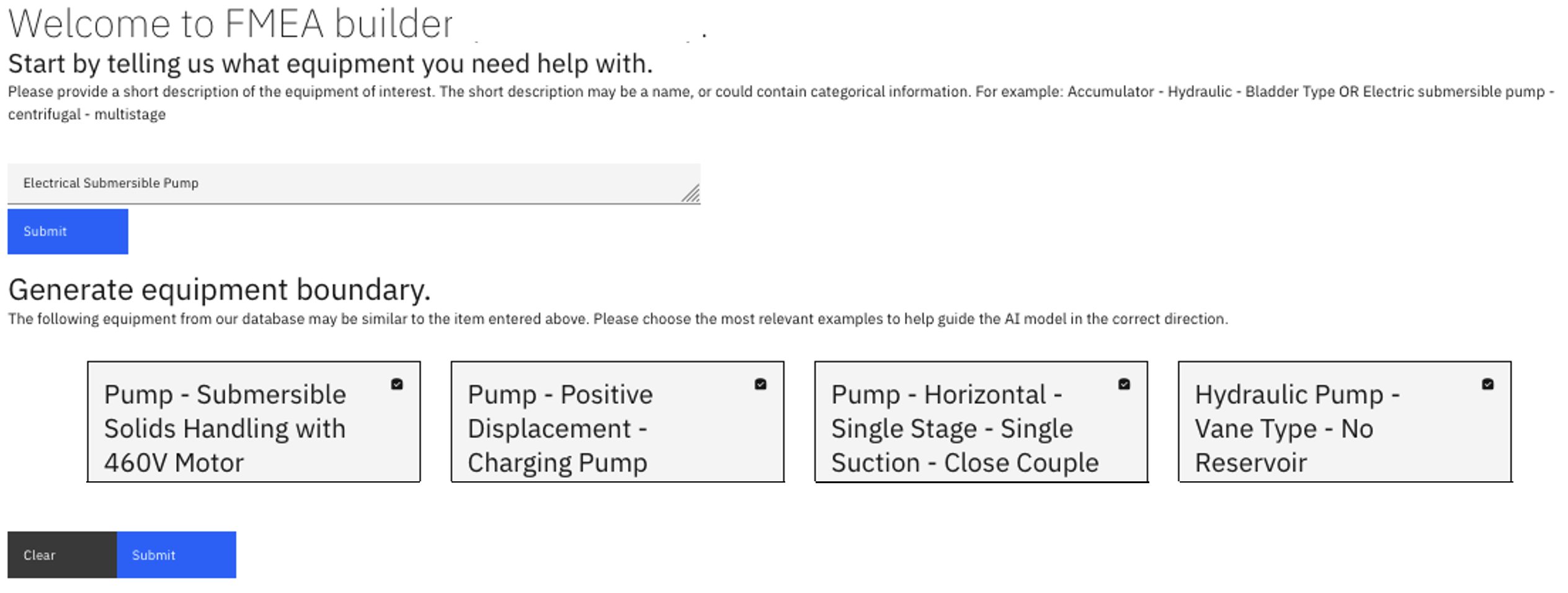Click the 'Start by telling us' heading
The width and height of the screenshot is (1568, 593).
point(330,64)
